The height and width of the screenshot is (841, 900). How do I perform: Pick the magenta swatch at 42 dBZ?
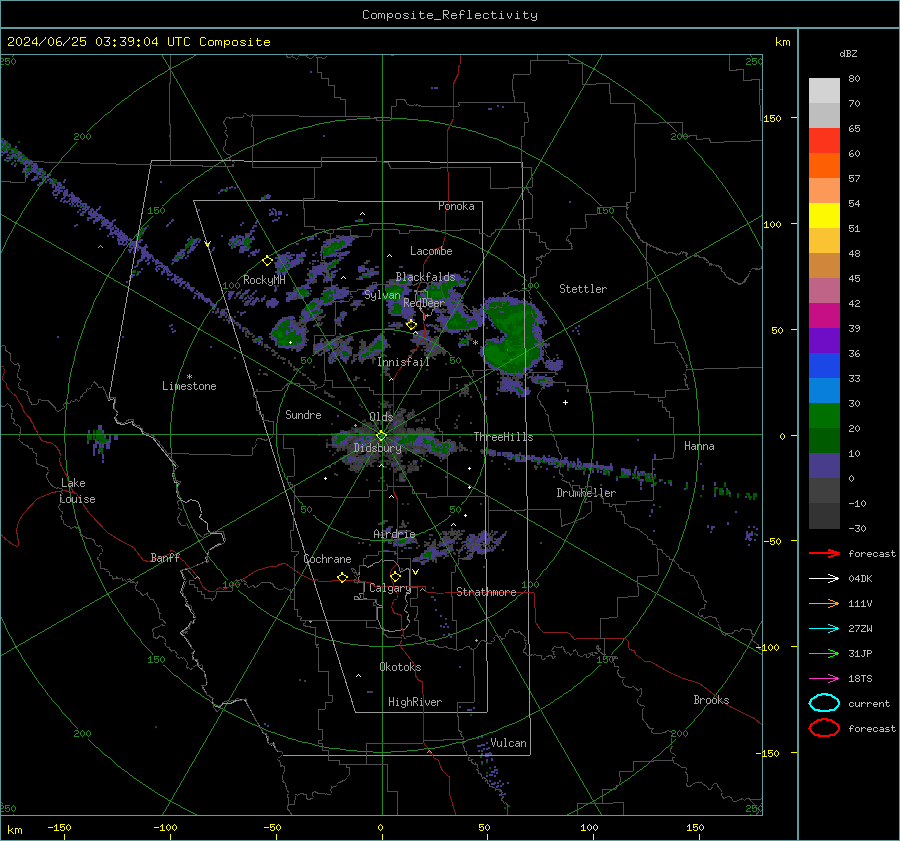coord(824,315)
